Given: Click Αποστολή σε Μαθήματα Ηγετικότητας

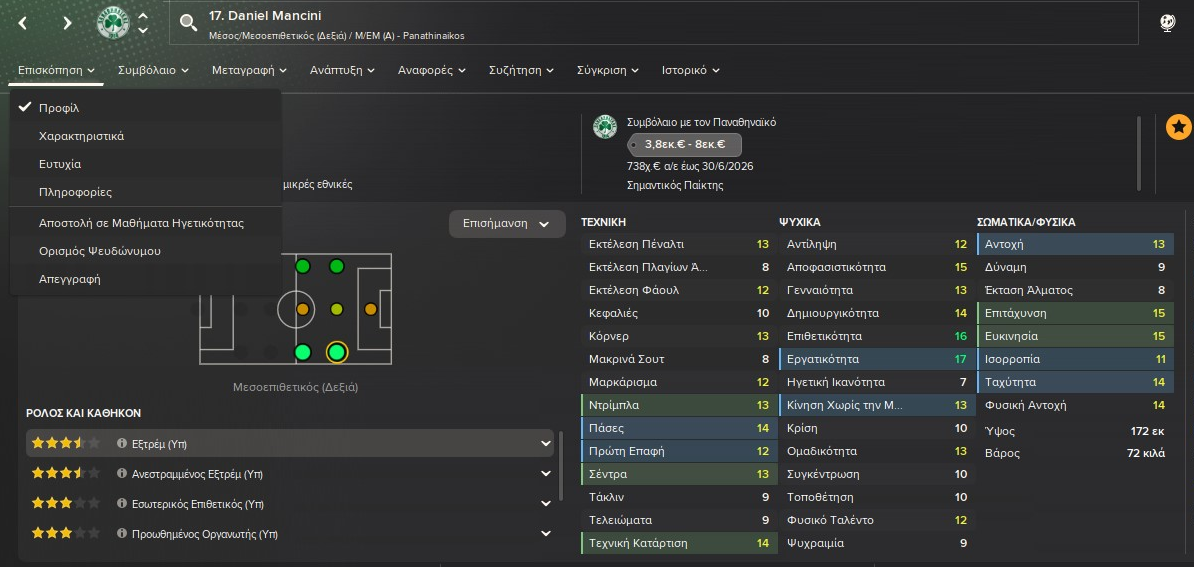Looking at the screenshot, I should [141, 223].
